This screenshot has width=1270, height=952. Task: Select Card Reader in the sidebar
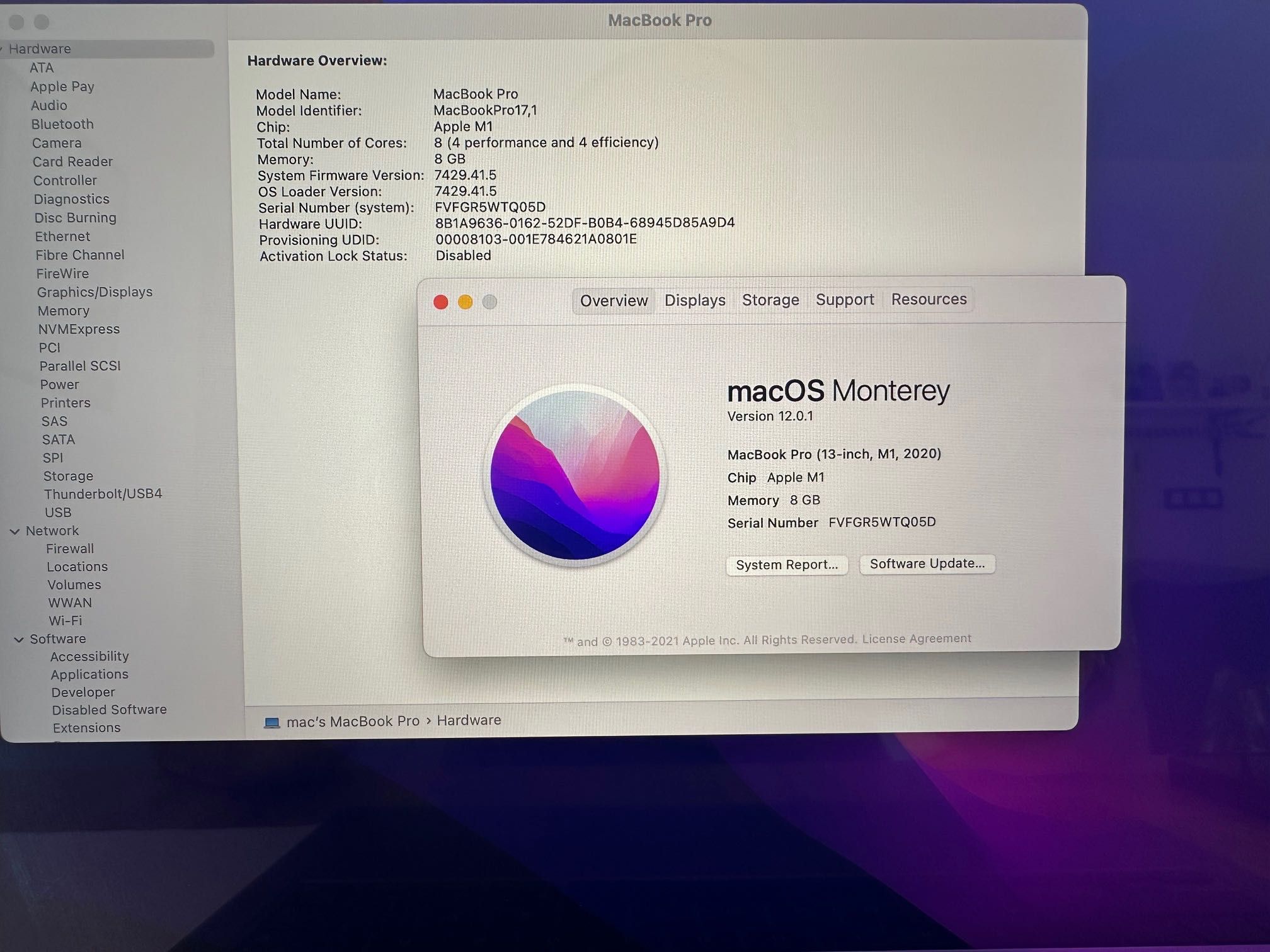72,162
